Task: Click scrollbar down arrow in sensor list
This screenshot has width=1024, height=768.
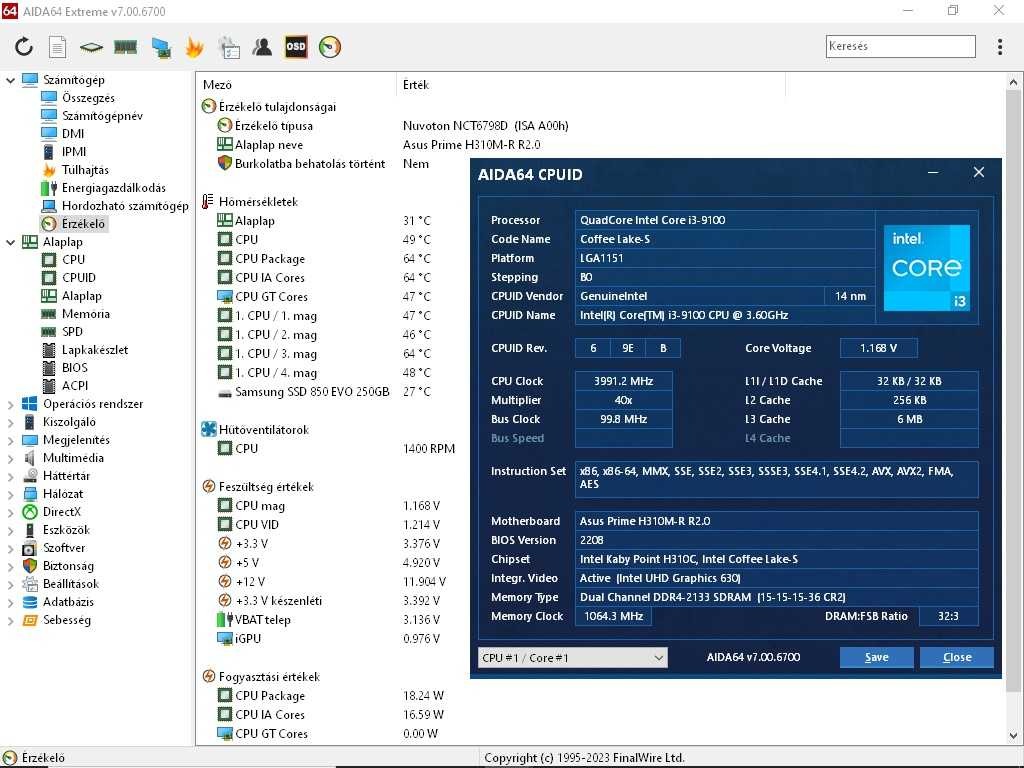Action: (1013, 735)
